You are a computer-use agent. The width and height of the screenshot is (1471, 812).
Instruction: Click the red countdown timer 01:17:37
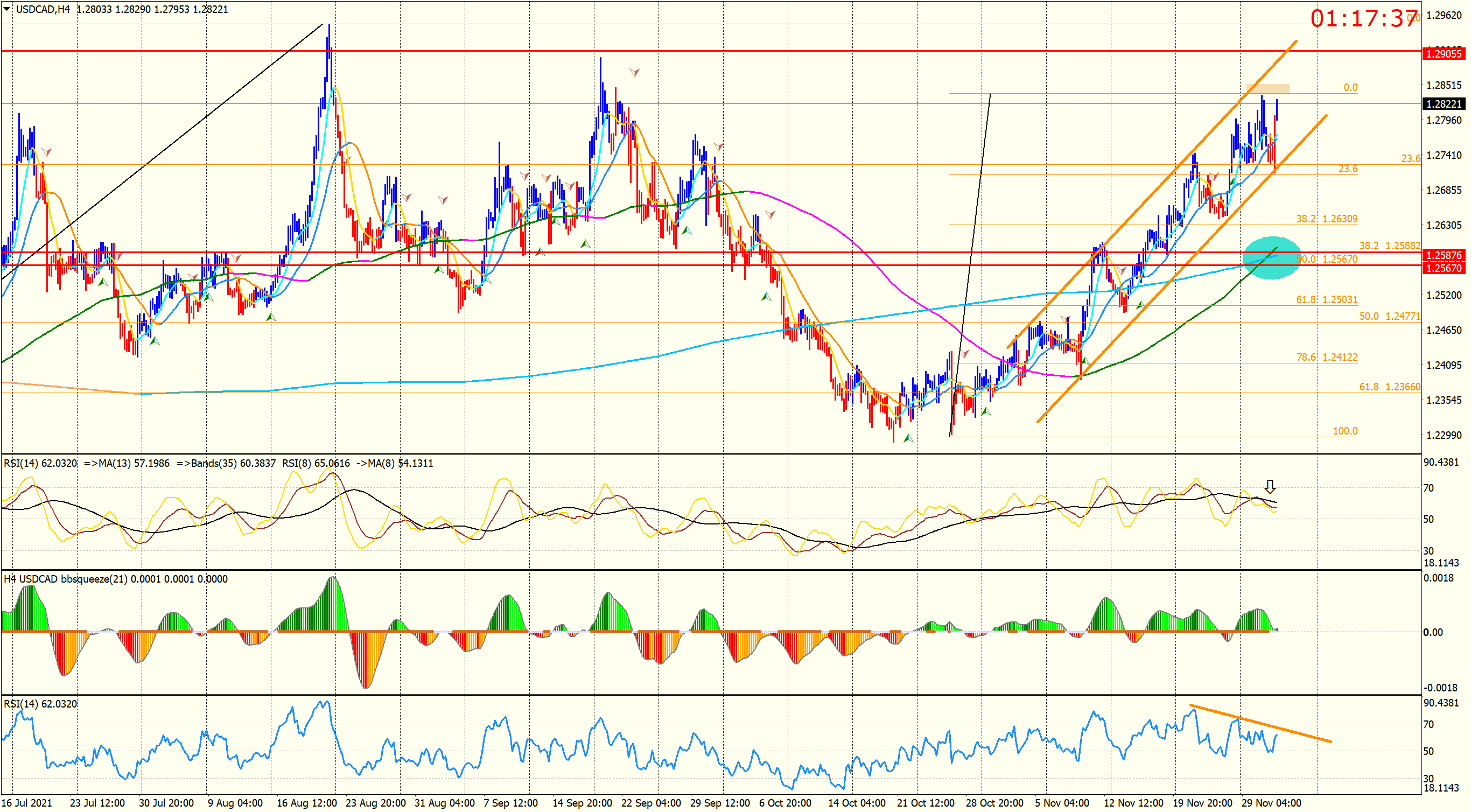(1363, 18)
